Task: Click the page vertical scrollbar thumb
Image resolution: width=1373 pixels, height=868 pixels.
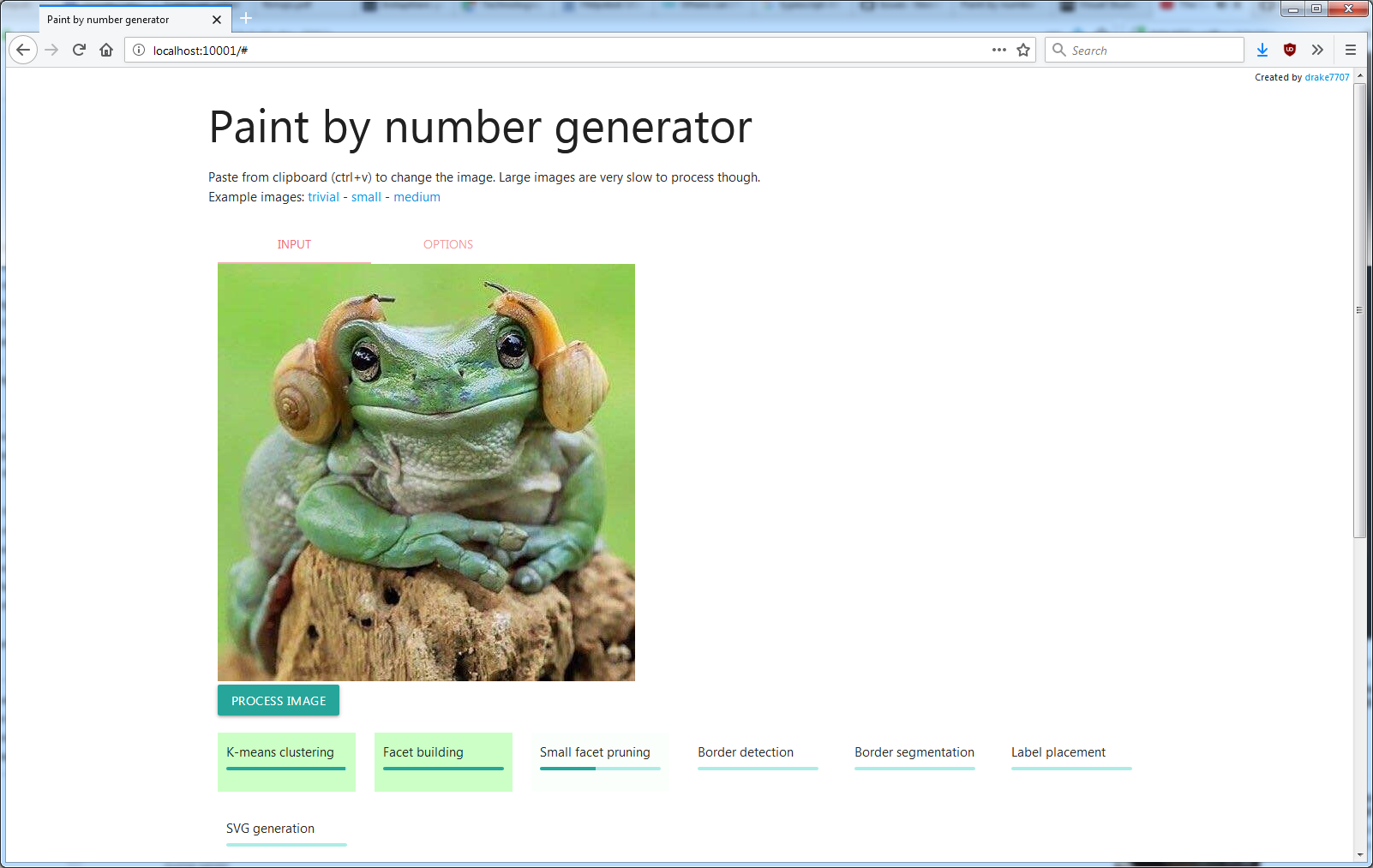Action: coord(1359,310)
